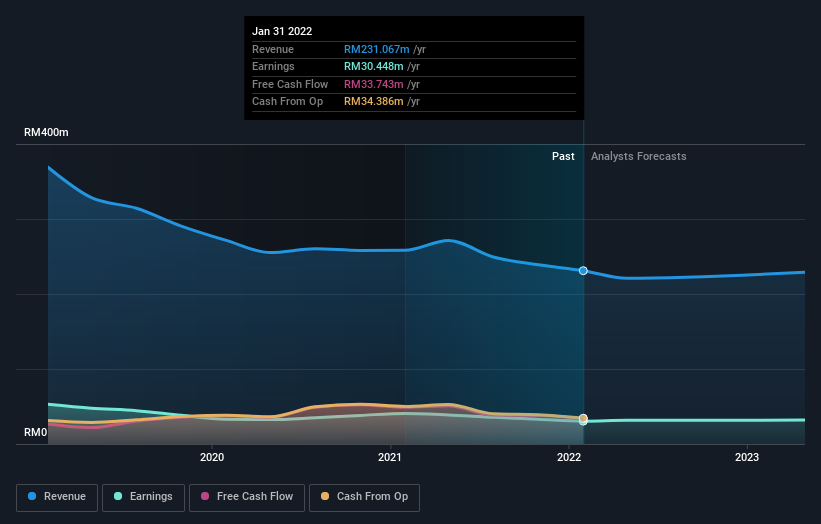
Task: Click the RM0 y-axis label
Action: pos(36,432)
